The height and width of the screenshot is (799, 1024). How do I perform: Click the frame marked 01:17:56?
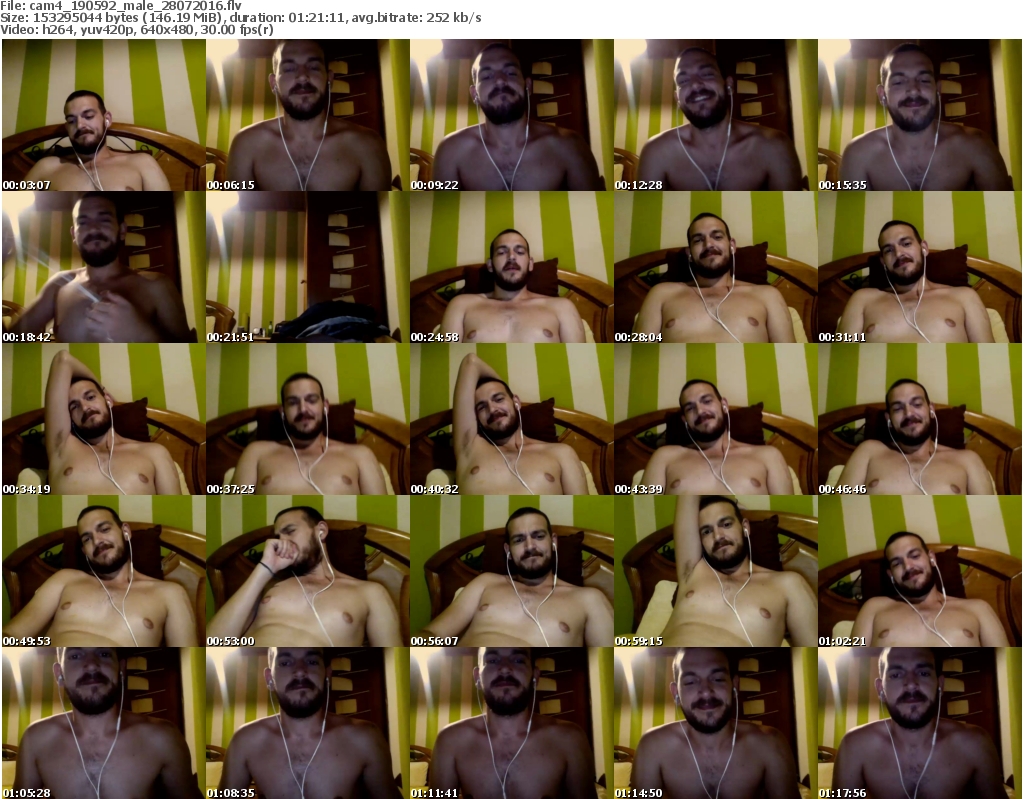(x=920, y=723)
